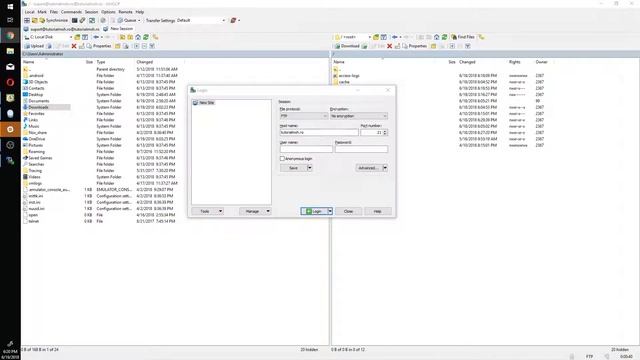The image size is (640, 360).
Task: Open the Session menu
Action: [91, 12]
